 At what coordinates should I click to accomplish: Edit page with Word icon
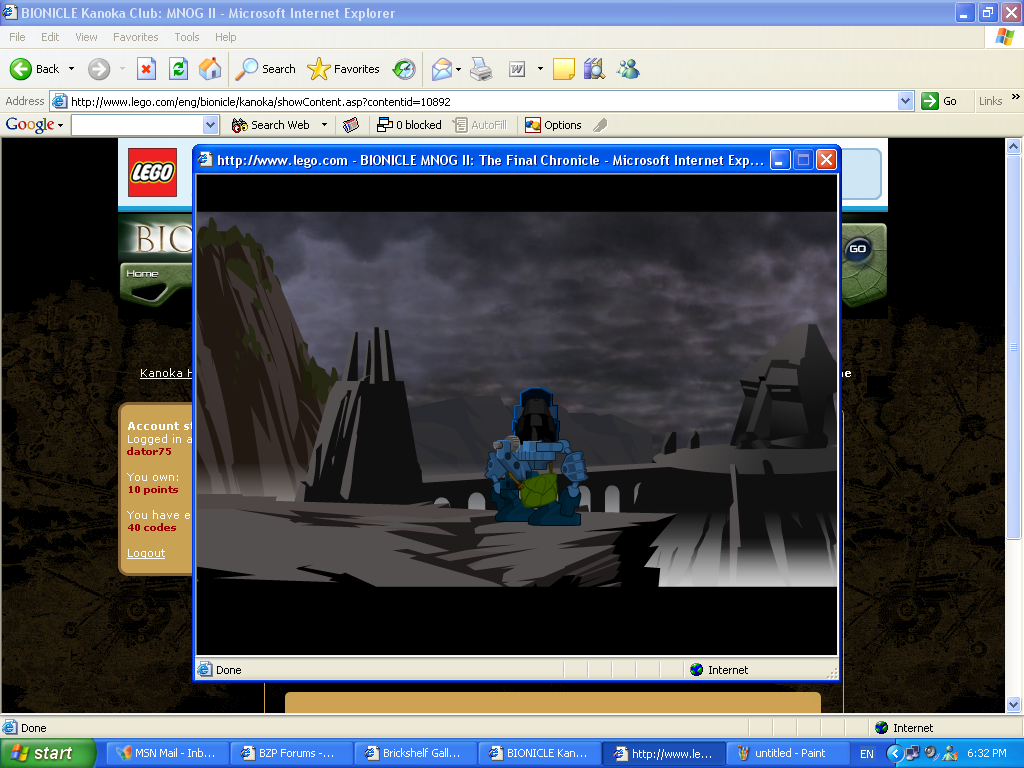(x=517, y=69)
